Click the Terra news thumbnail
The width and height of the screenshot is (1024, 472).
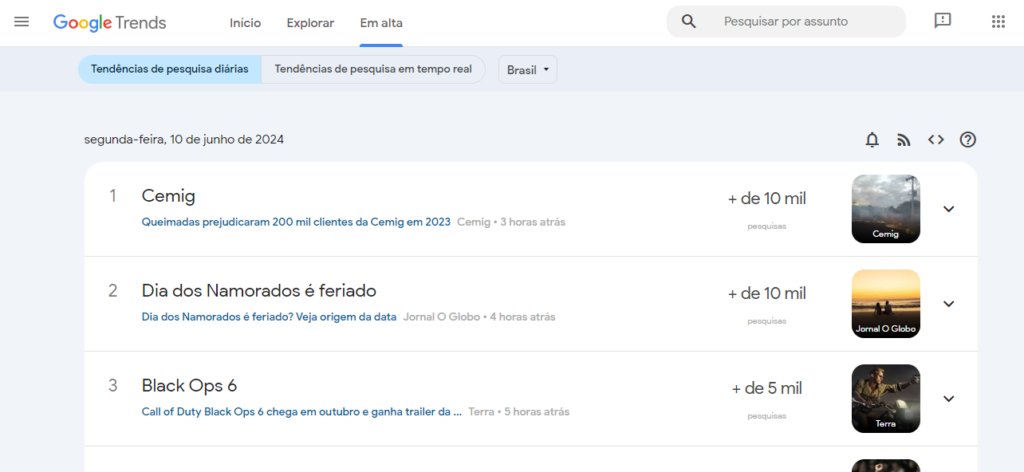coord(886,398)
